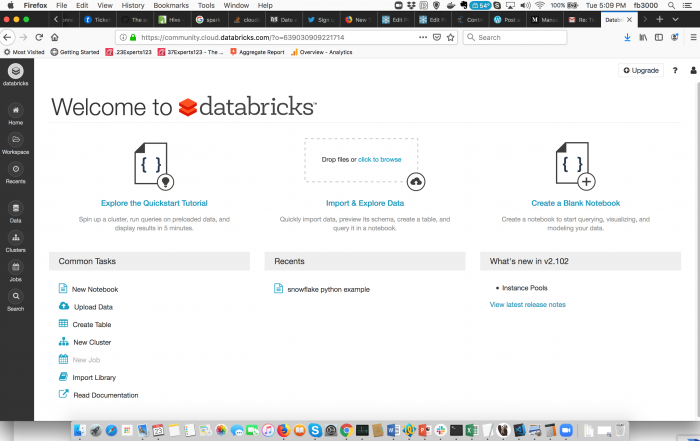Screen dimensions: 700x441
Task: Click the Create a Blank Notebook icon
Action: (x=575, y=166)
